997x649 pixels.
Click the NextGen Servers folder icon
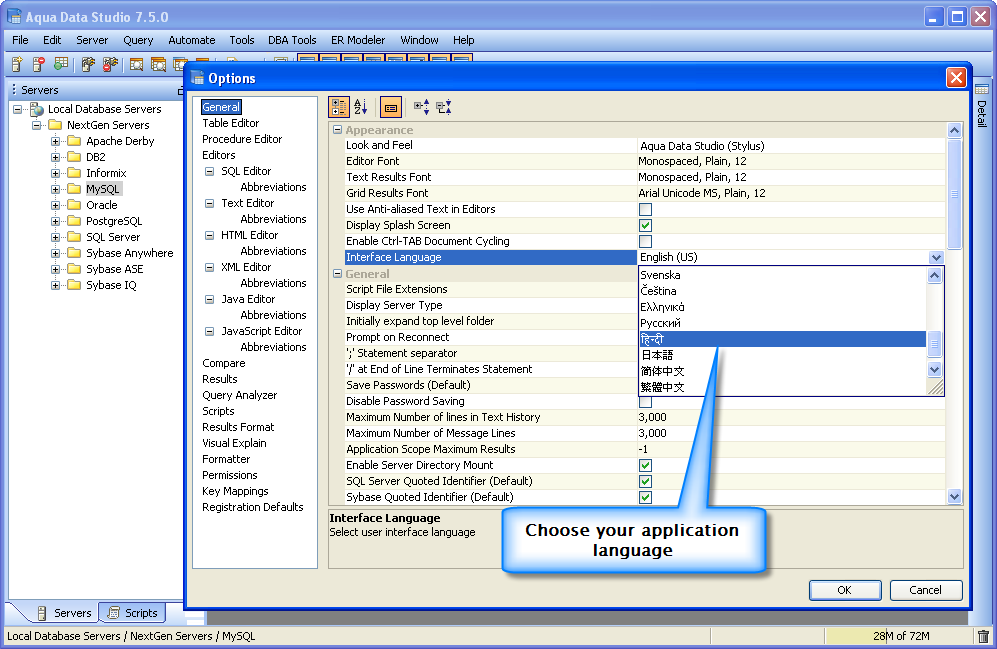pos(55,125)
